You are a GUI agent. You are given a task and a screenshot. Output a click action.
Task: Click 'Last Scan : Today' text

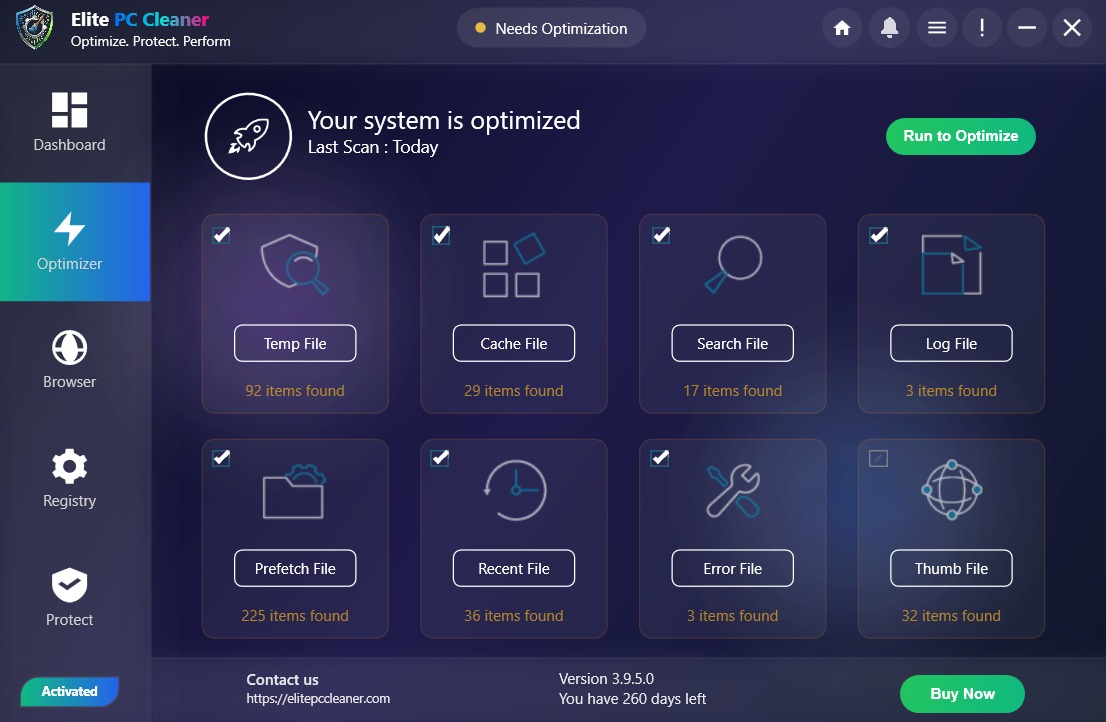(372, 147)
